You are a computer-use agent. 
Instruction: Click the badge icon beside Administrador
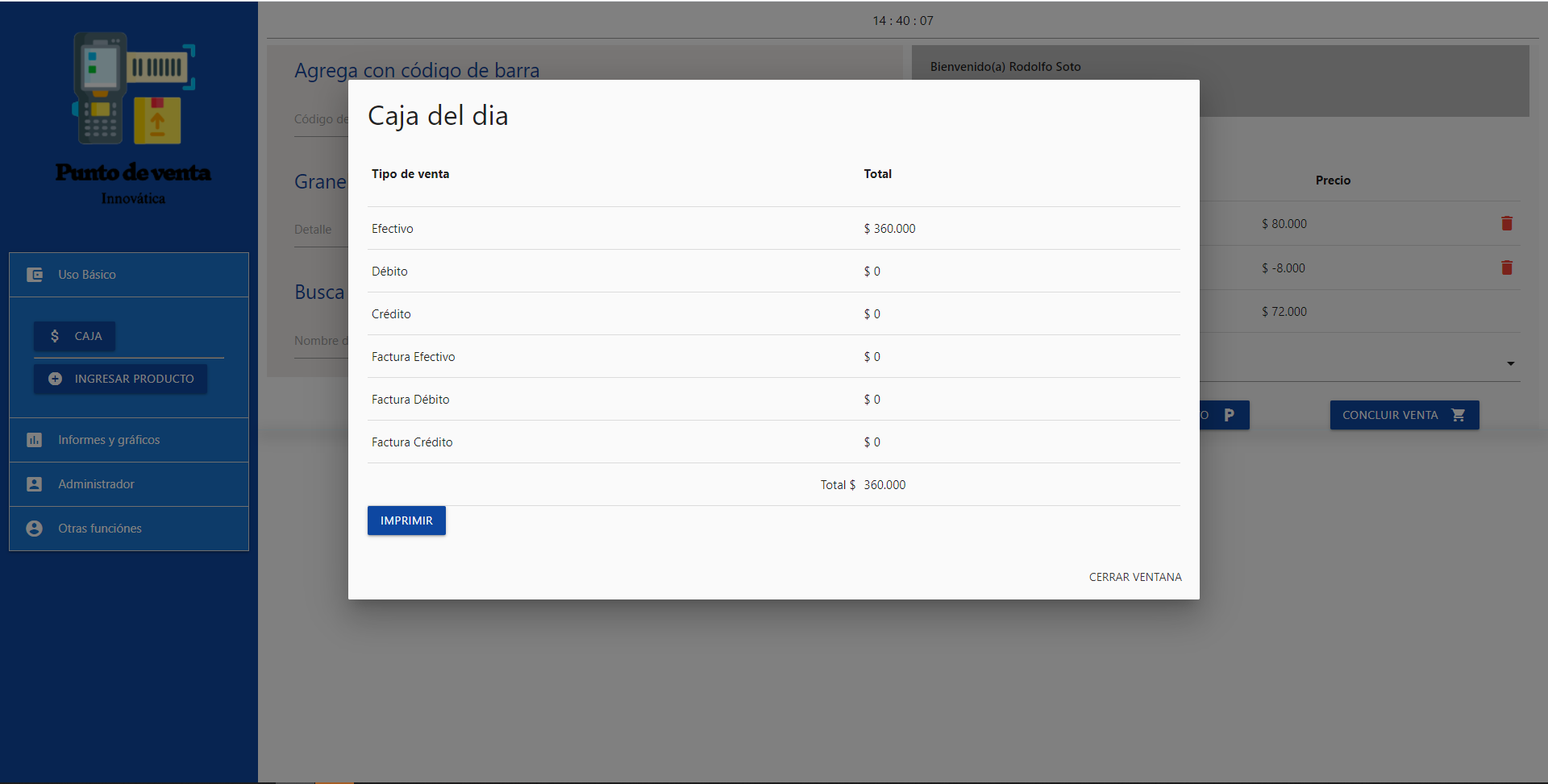tap(35, 484)
